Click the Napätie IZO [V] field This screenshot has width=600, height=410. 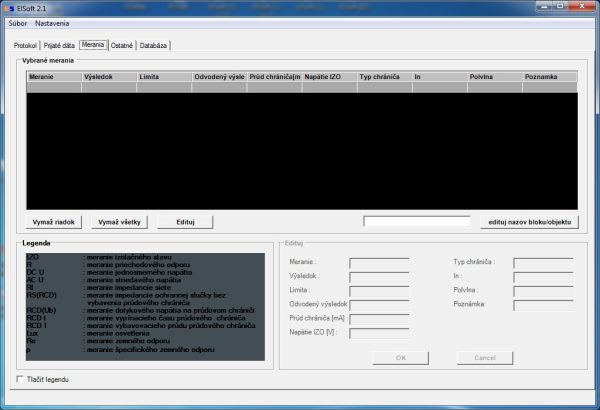(x=379, y=333)
